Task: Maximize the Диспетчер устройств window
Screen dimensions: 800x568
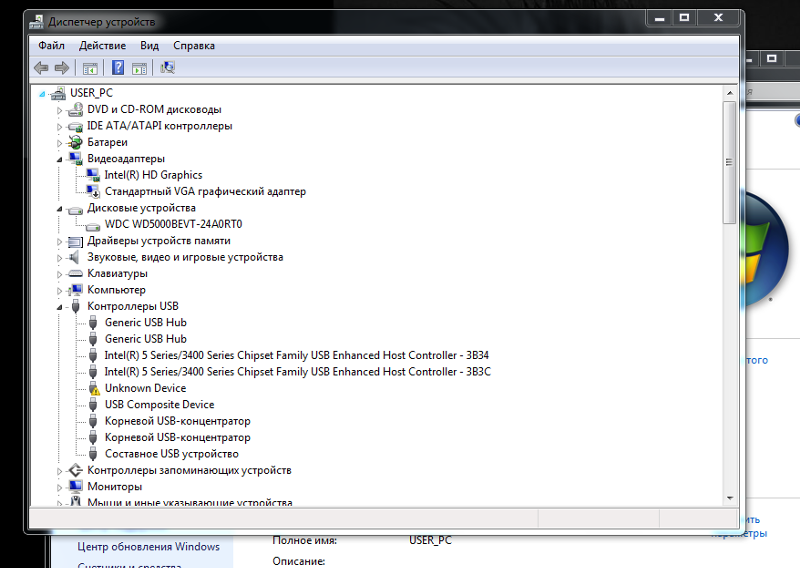Action: tap(684, 18)
